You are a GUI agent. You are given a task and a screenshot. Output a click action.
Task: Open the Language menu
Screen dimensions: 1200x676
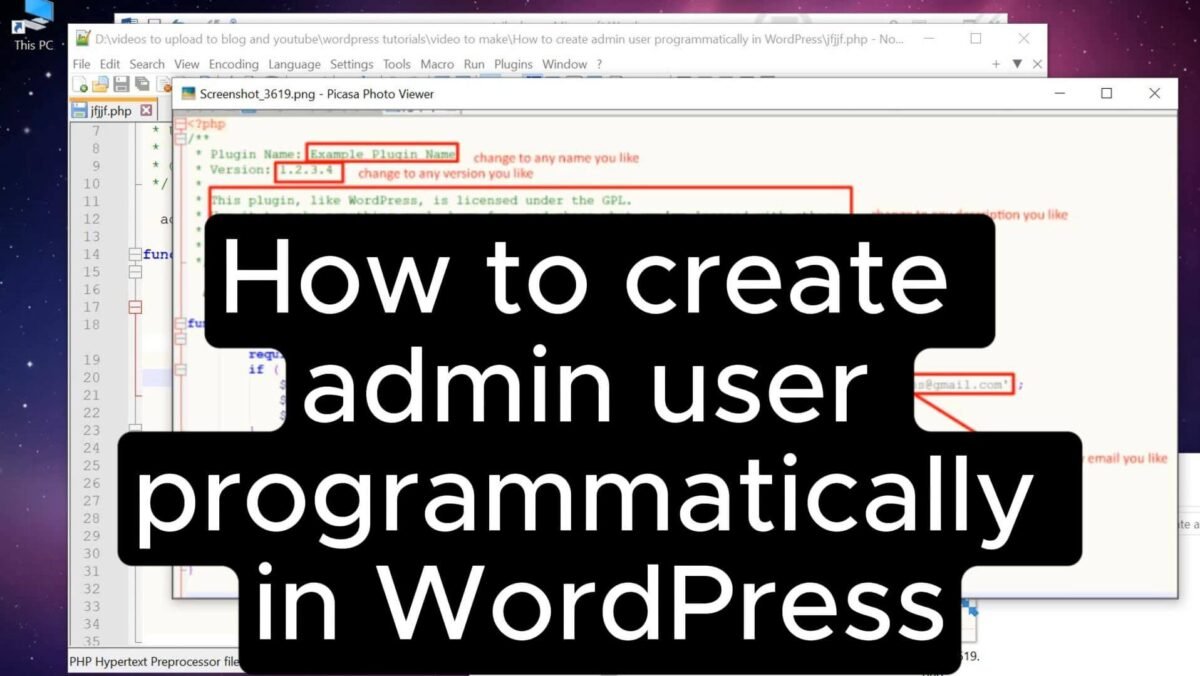294,63
